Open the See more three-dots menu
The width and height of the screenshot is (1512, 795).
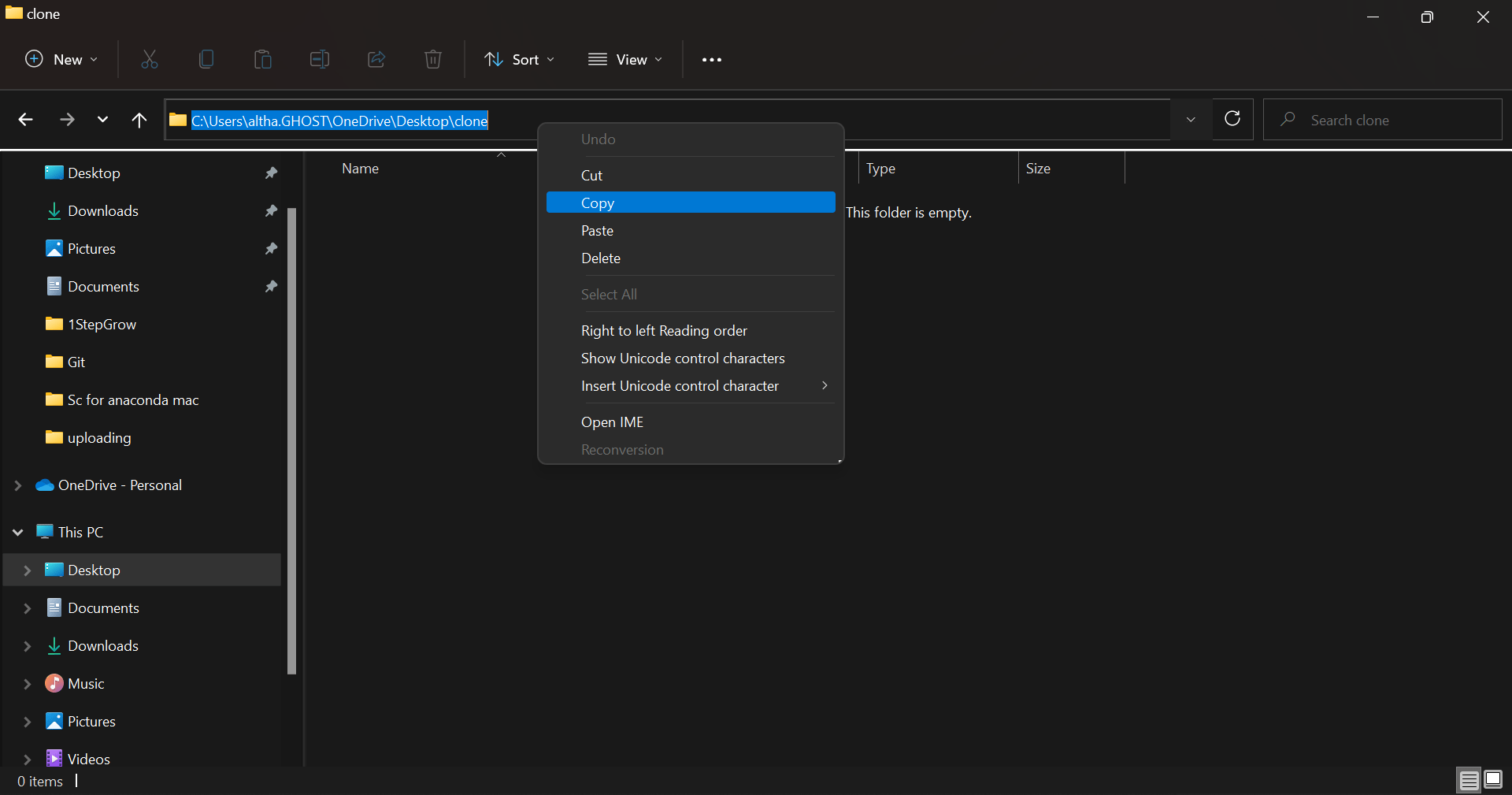tap(712, 60)
